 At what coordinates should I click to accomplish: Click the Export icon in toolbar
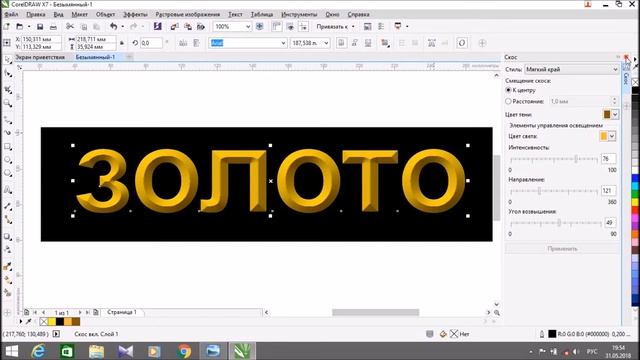coord(188,27)
